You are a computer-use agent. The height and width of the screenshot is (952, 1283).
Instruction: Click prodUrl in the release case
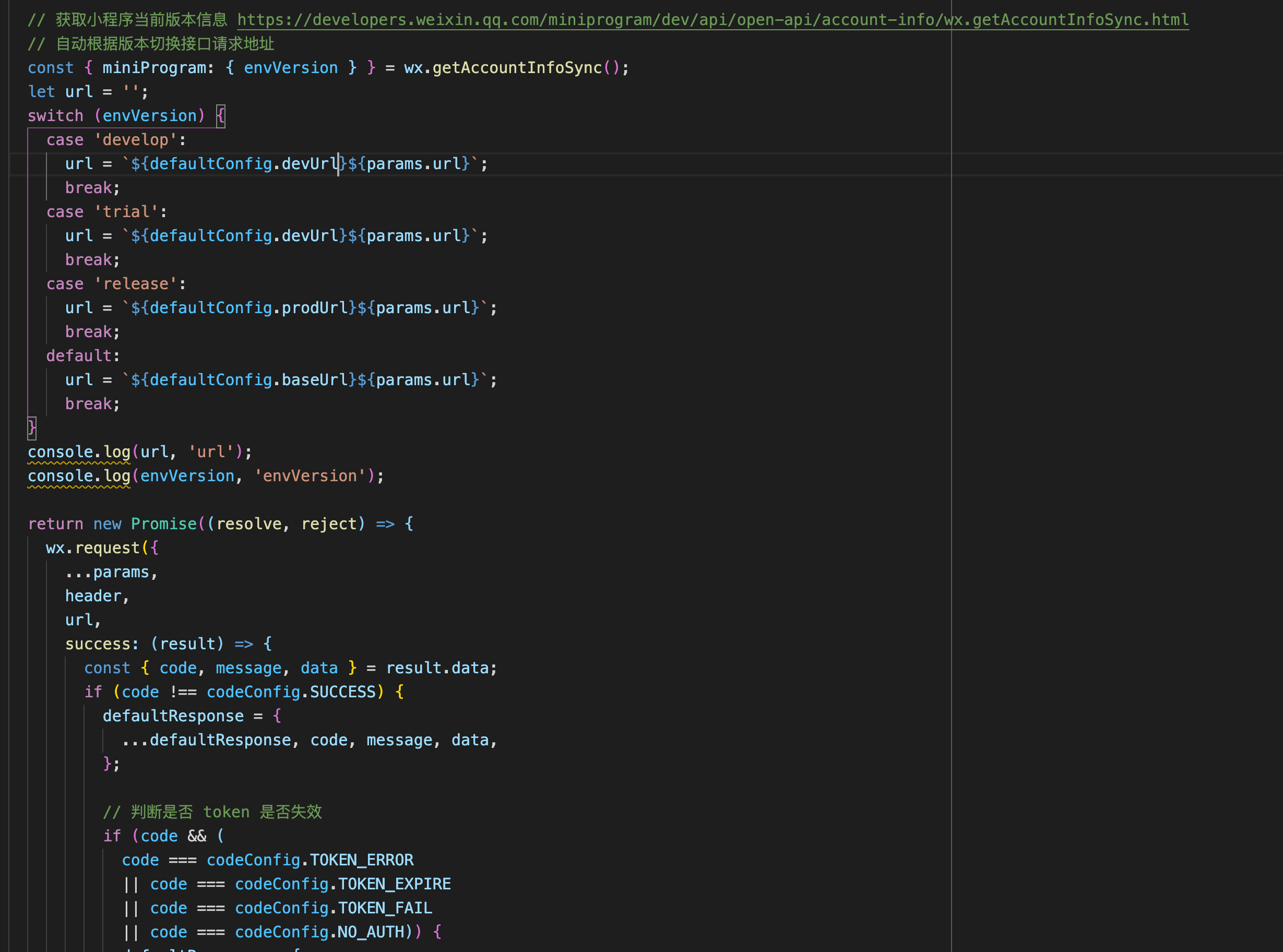tap(314, 308)
